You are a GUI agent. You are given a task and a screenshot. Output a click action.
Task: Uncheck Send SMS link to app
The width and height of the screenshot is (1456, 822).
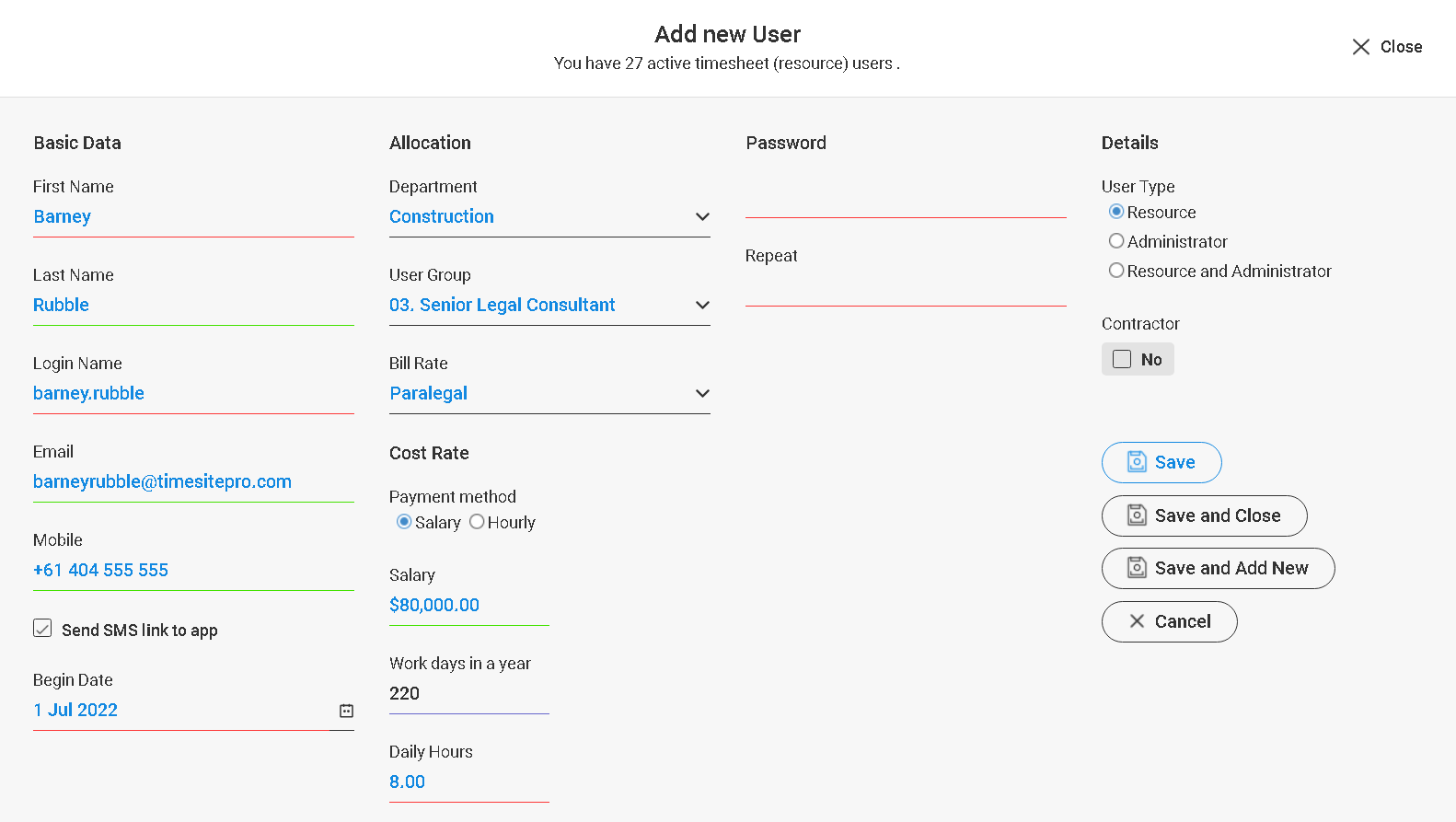(42, 629)
